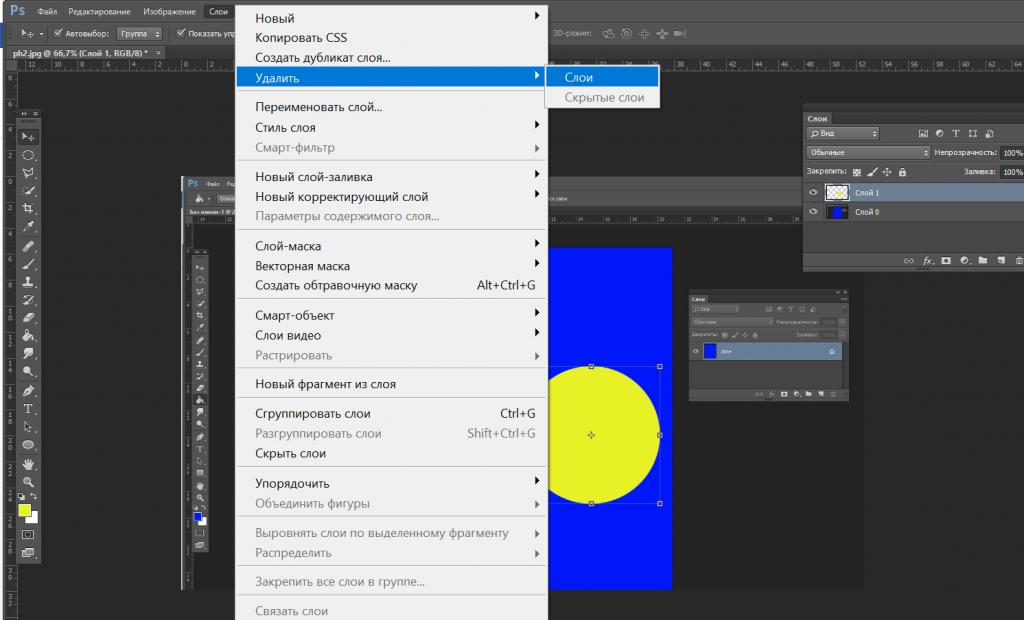Select the Слой 0 layer thumbnail
Viewport: 1024px width, 620px height.
click(x=836, y=212)
